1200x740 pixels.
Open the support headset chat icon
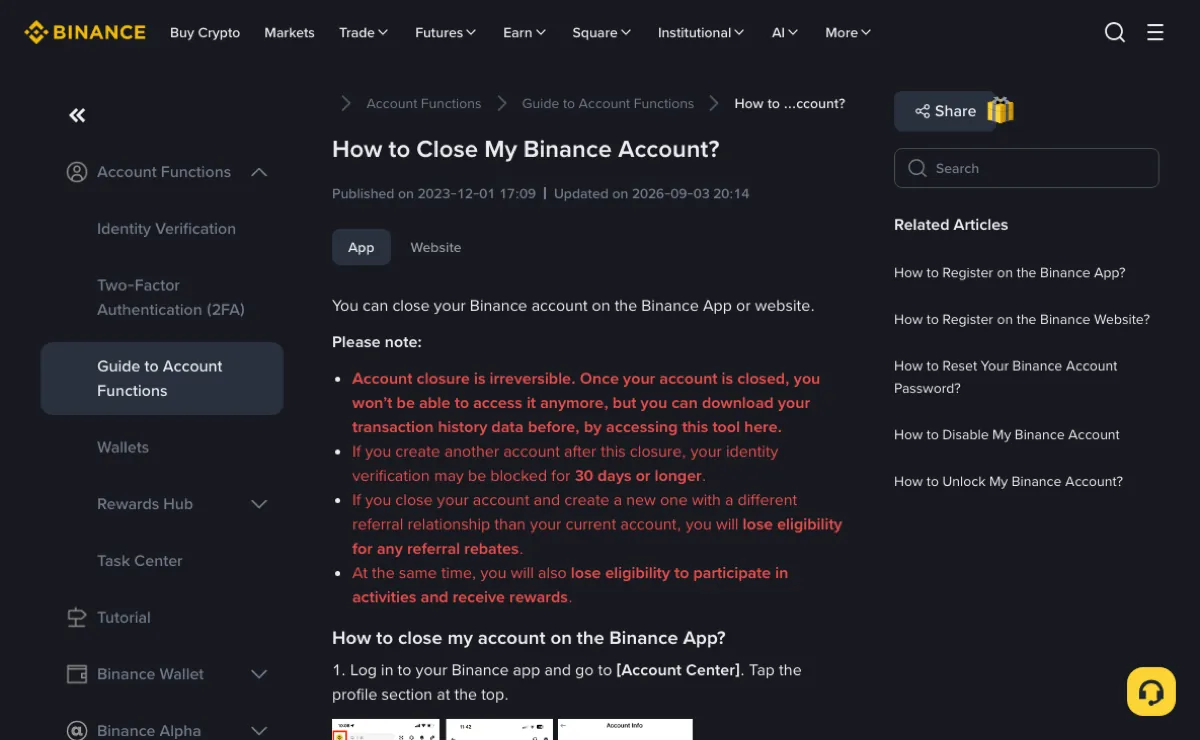(1151, 692)
